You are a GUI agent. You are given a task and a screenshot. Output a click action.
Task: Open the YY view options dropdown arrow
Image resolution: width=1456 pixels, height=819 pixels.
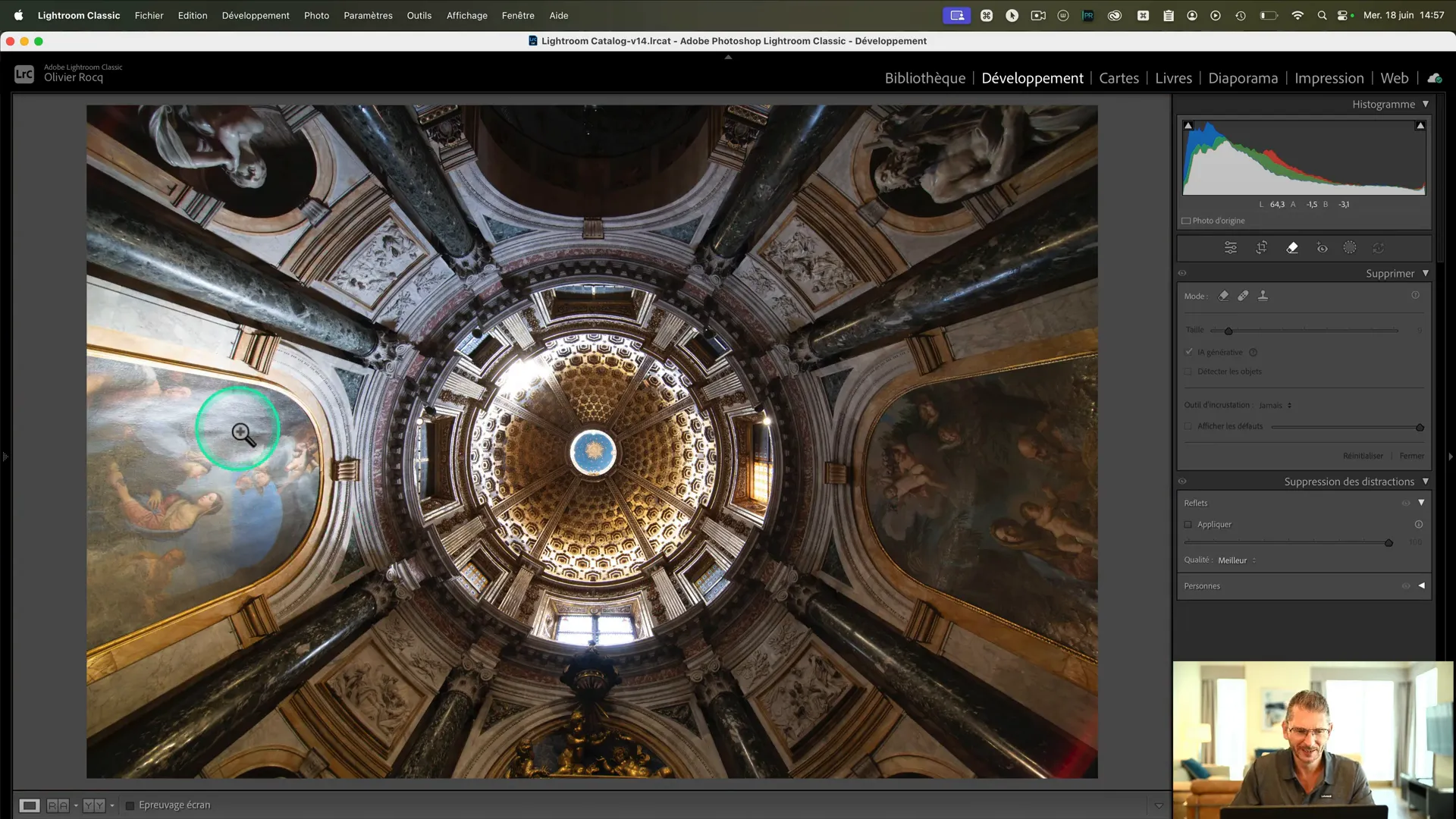coord(112,805)
